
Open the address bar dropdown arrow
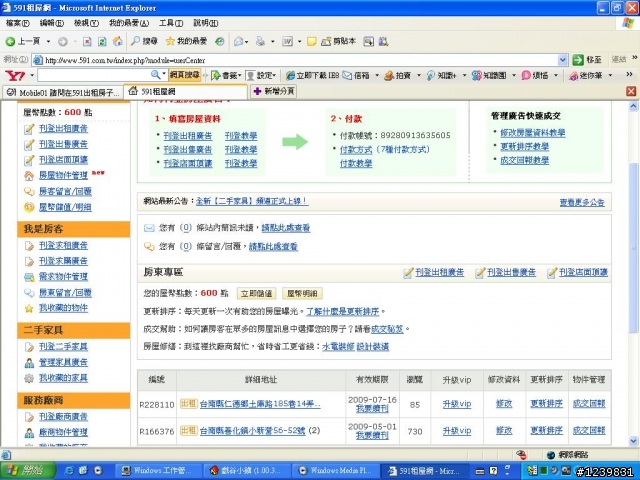[x=562, y=60]
